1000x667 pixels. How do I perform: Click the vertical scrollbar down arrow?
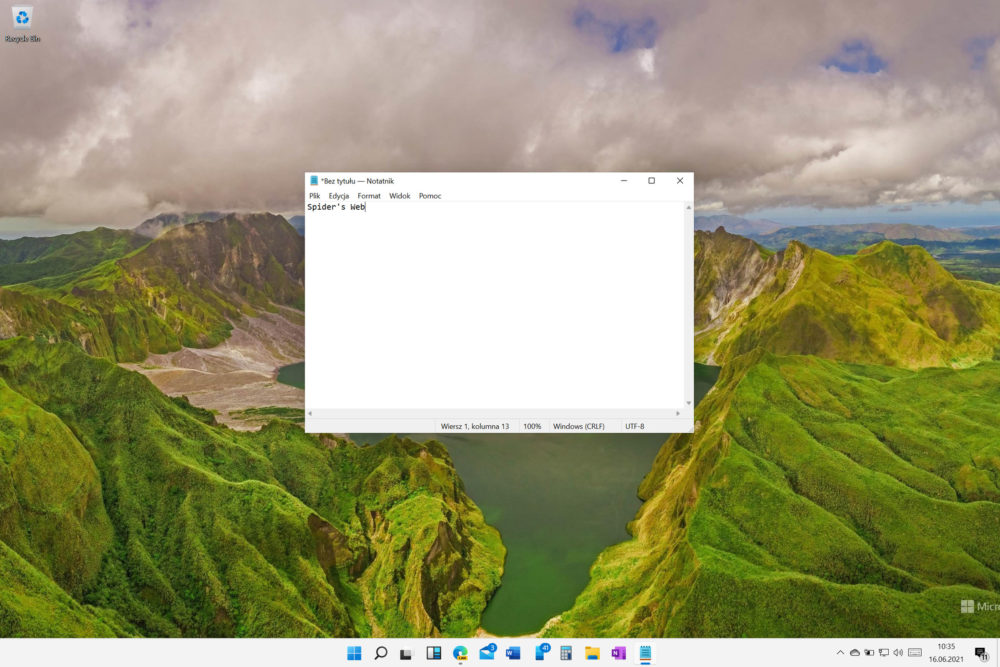tap(688, 403)
